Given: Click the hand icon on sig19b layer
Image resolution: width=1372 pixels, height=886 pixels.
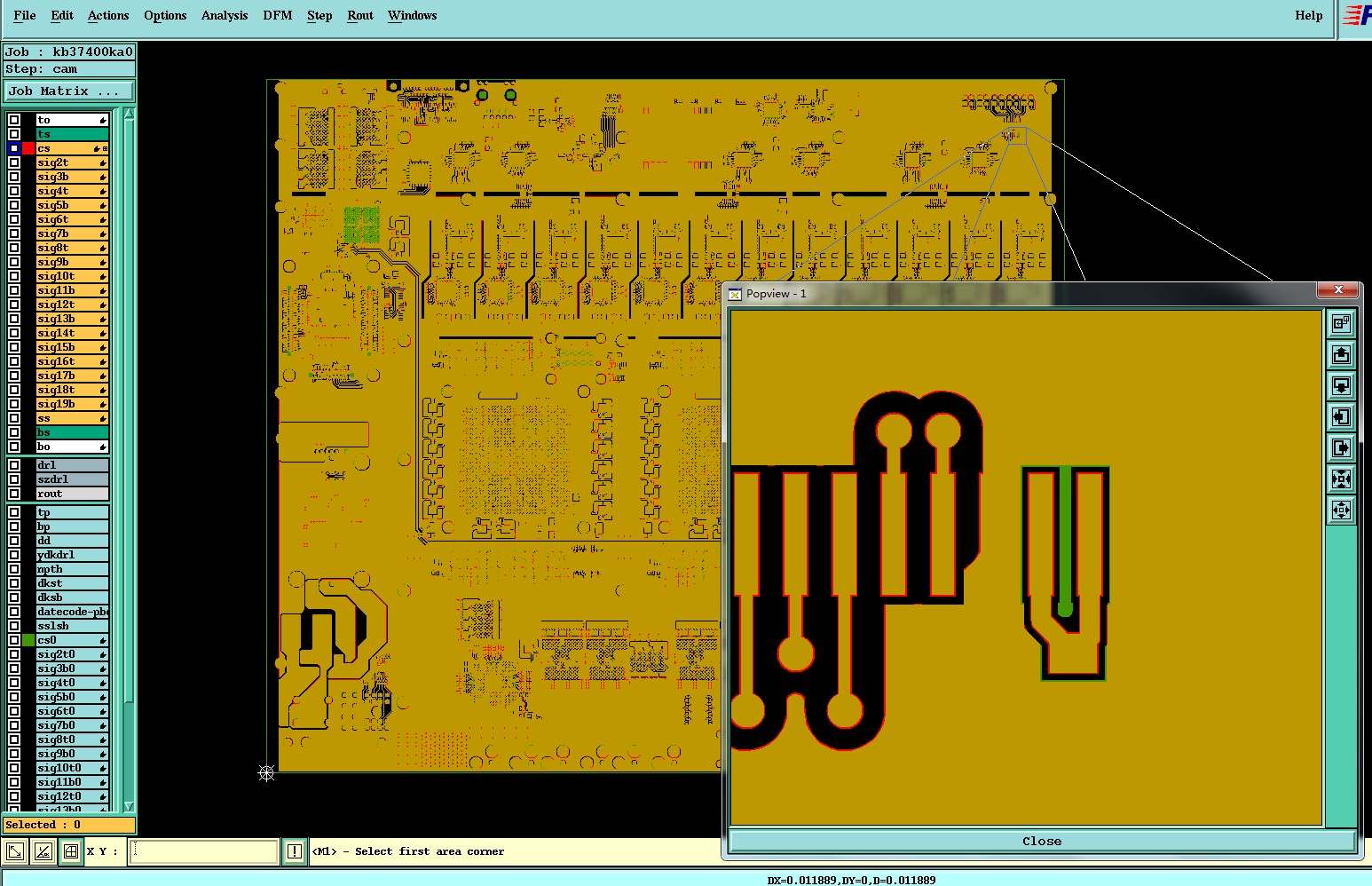Looking at the screenshot, I should (x=103, y=404).
